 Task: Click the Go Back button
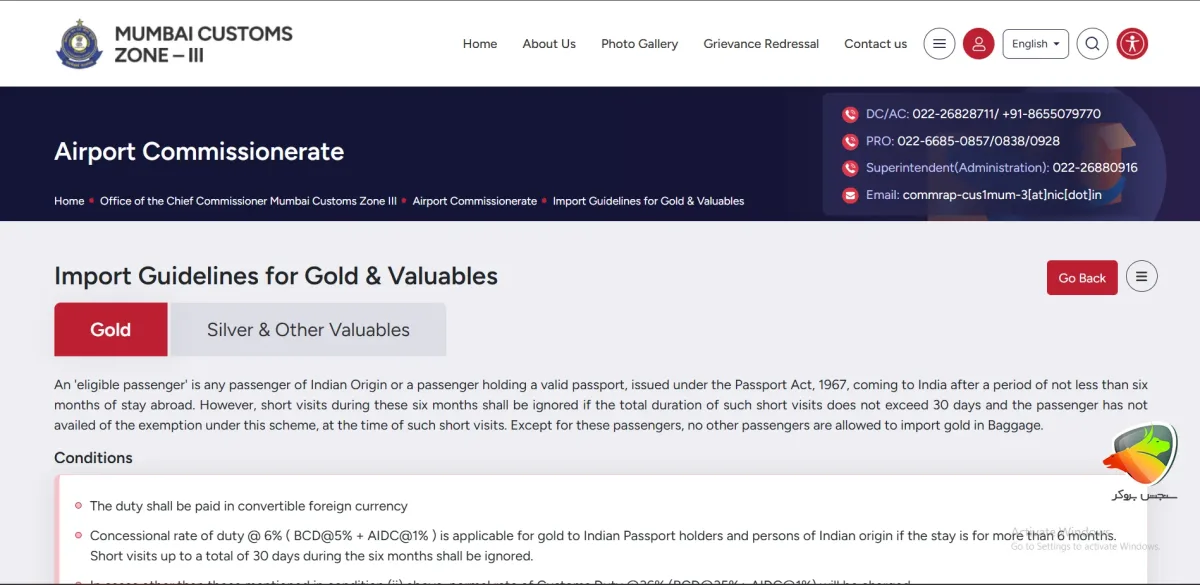pos(1082,278)
